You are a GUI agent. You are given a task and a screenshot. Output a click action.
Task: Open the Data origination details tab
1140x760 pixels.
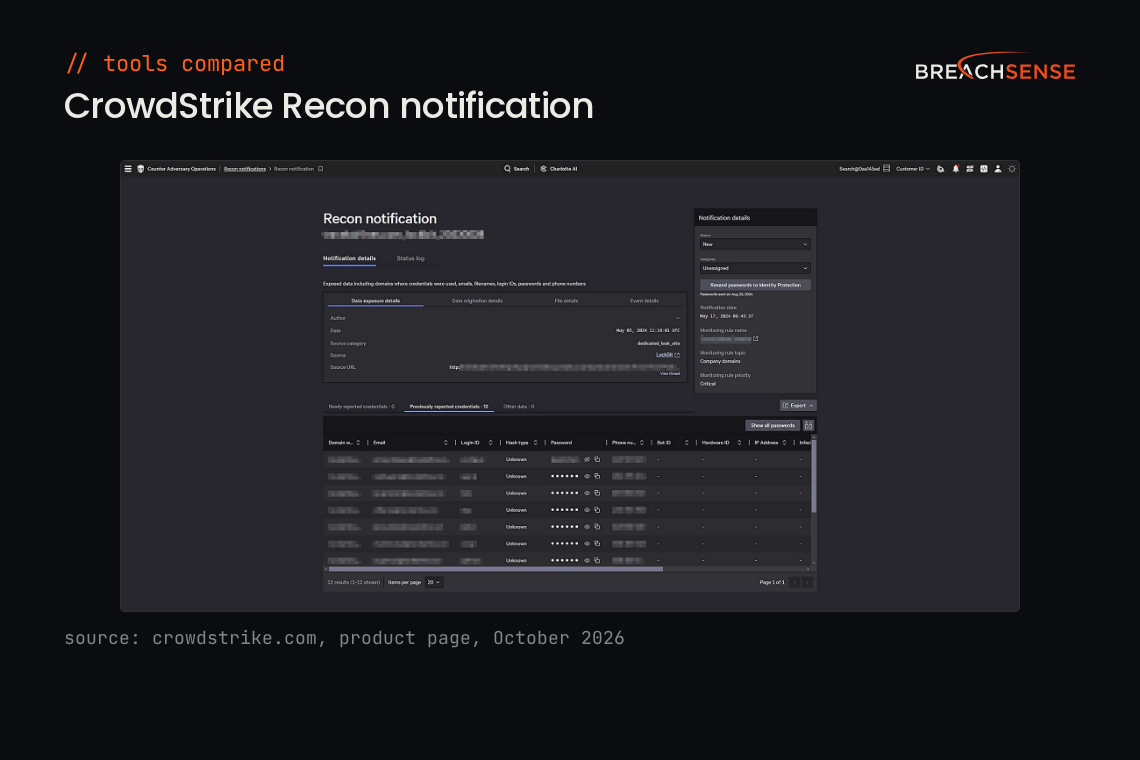477,300
